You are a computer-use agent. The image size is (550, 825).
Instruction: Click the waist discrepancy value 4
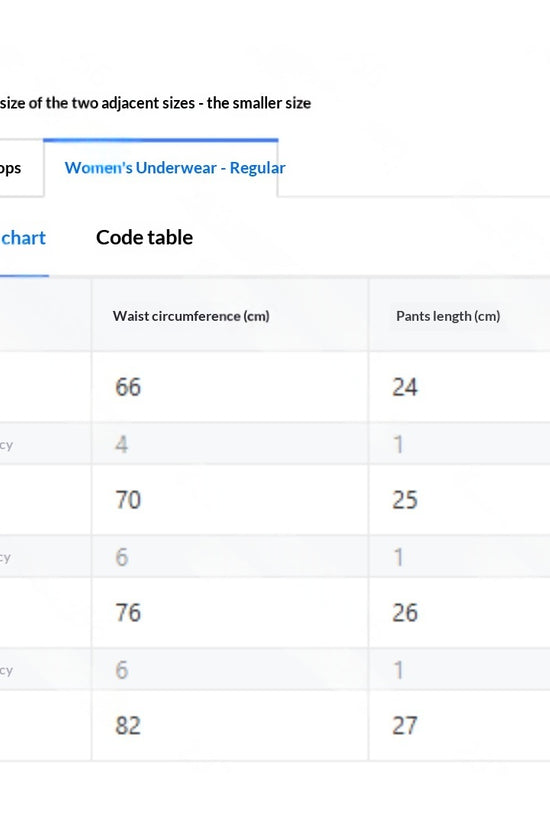point(122,444)
